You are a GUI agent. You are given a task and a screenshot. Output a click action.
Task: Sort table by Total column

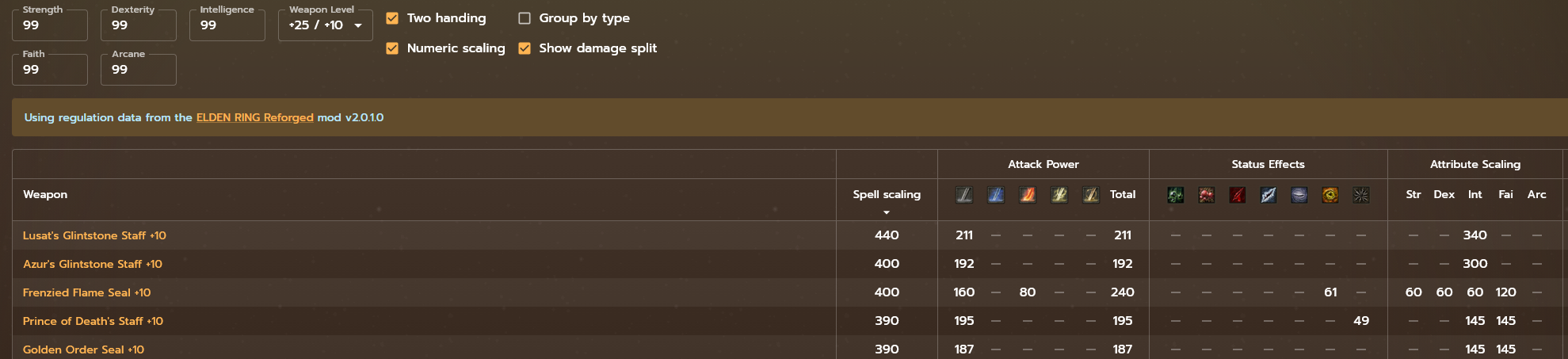point(1122,194)
